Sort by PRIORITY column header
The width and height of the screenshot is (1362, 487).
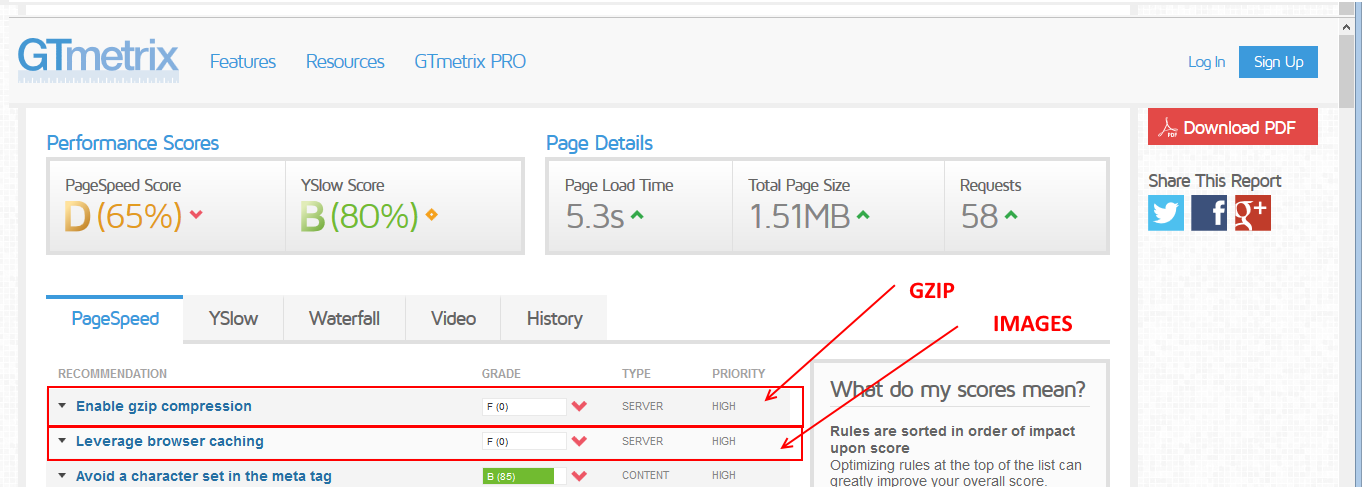[x=738, y=374]
